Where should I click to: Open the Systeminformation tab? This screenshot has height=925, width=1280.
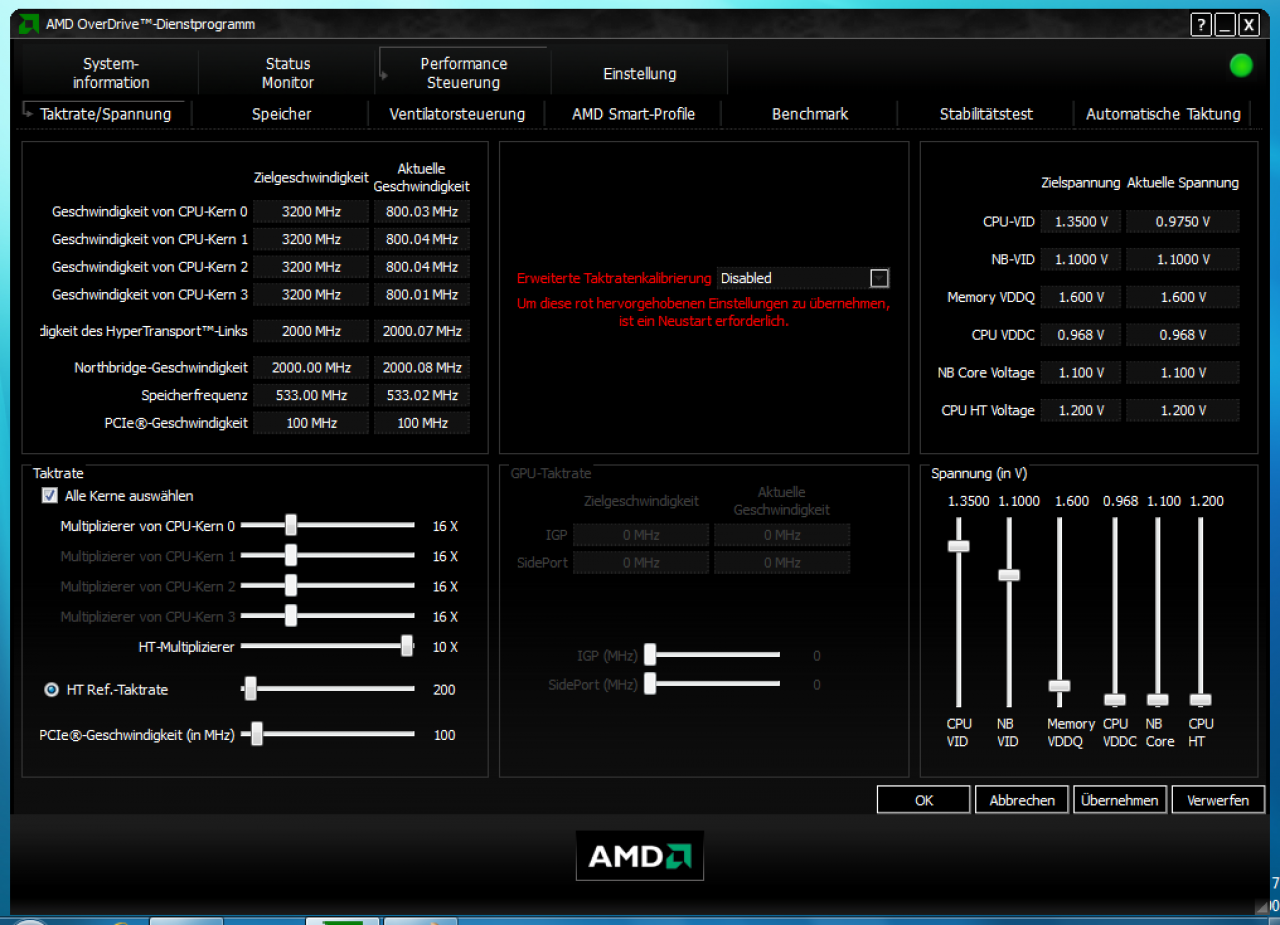pos(111,73)
